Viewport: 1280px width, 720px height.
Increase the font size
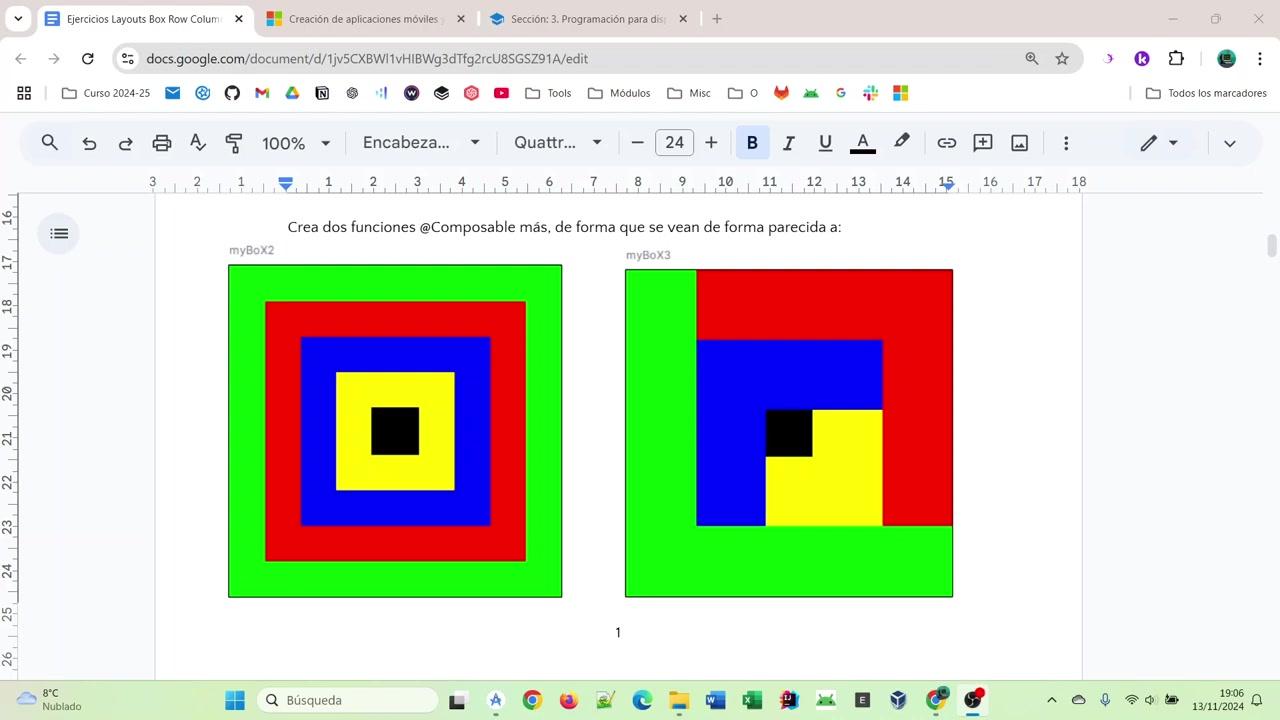coord(711,143)
